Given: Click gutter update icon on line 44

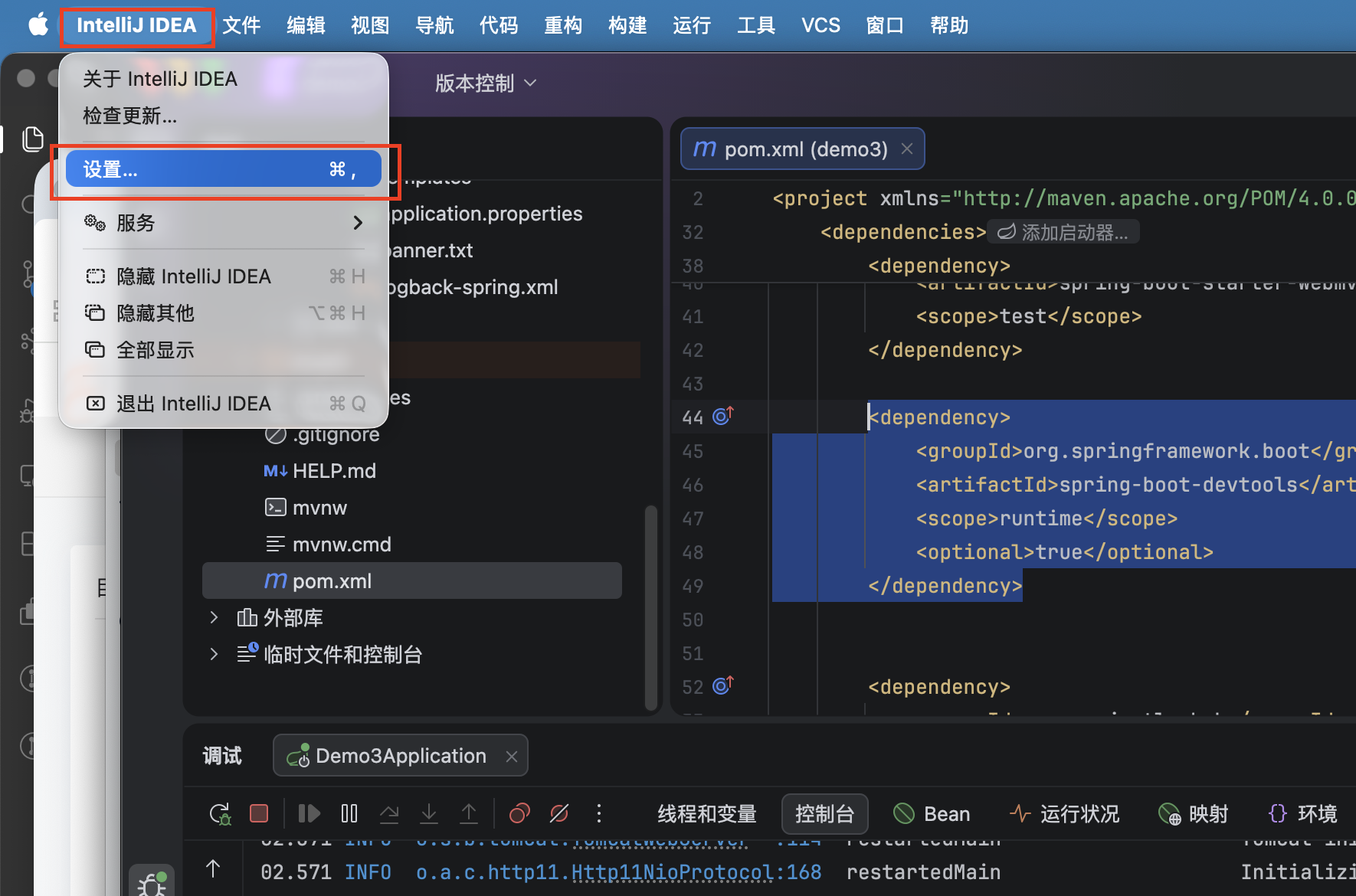Looking at the screenshot, I should pyautogui.click(x=722, y=416).
